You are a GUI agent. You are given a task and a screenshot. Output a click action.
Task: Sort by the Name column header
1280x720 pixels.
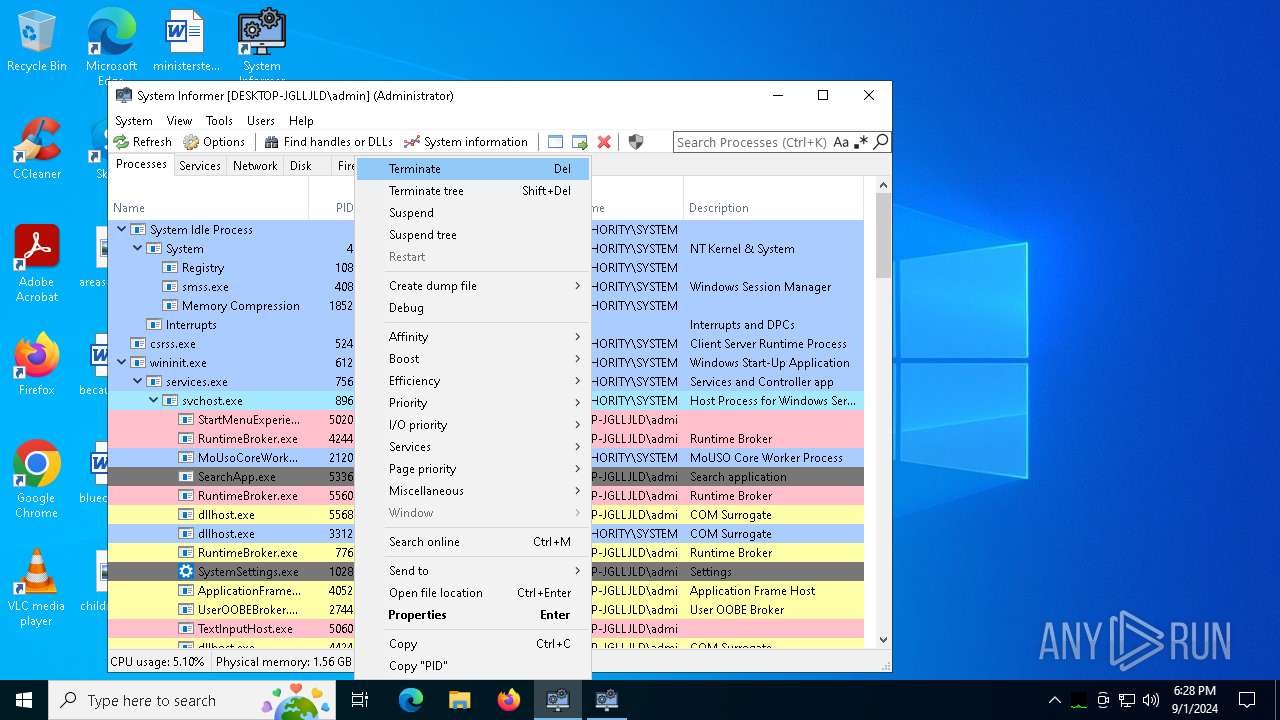tap(208, 199)
